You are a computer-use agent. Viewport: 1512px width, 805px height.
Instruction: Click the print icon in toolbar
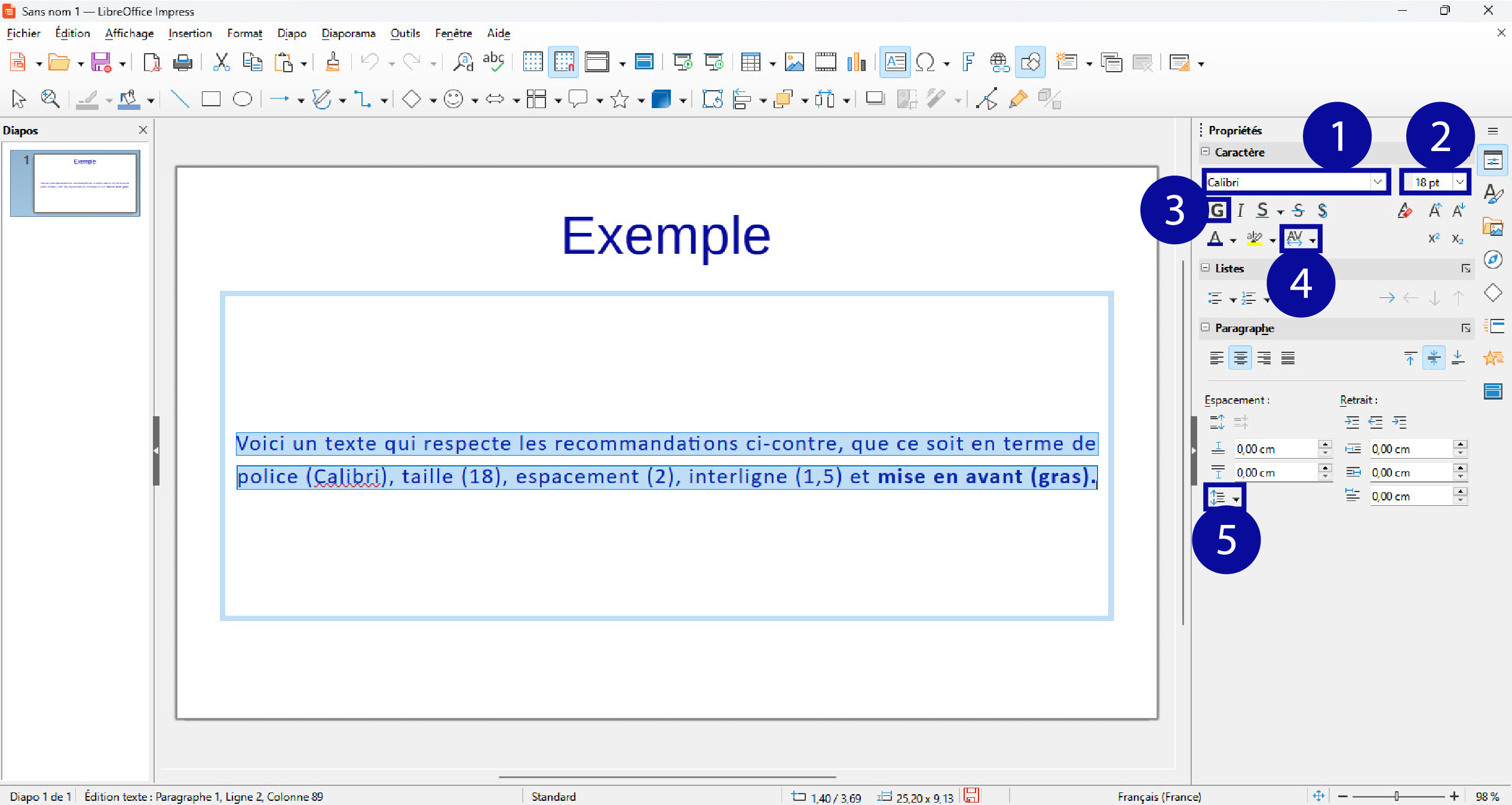tap(182, 62)
